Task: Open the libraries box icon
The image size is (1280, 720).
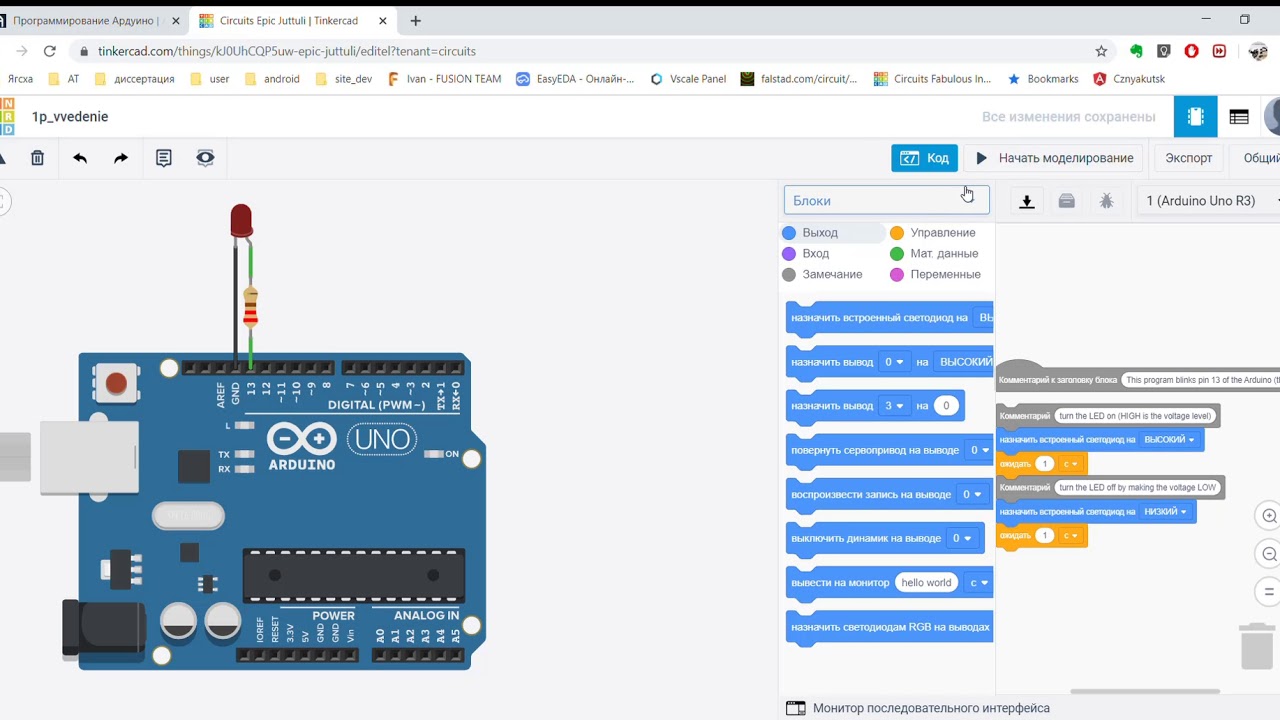Action: click(1066, 201)
